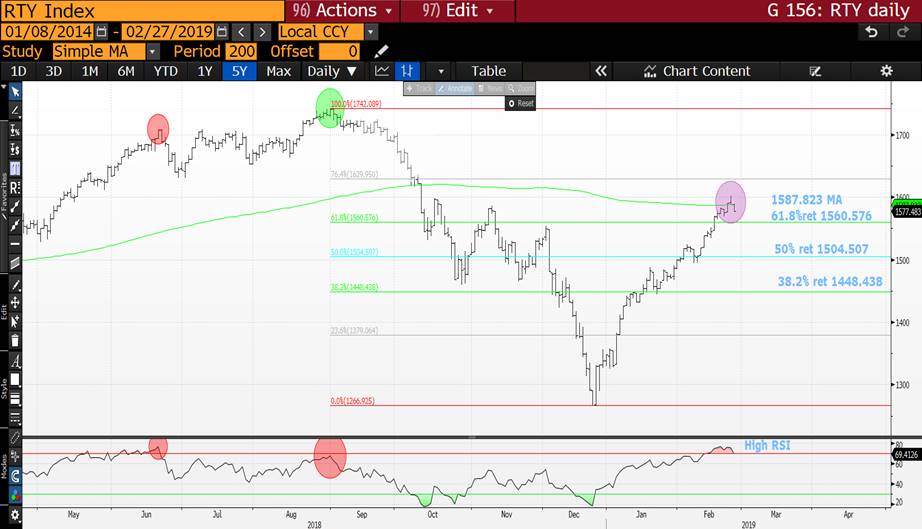Select the 1M range tab
Viewport: 922px width, 529px height.
[x=89, y=71]
